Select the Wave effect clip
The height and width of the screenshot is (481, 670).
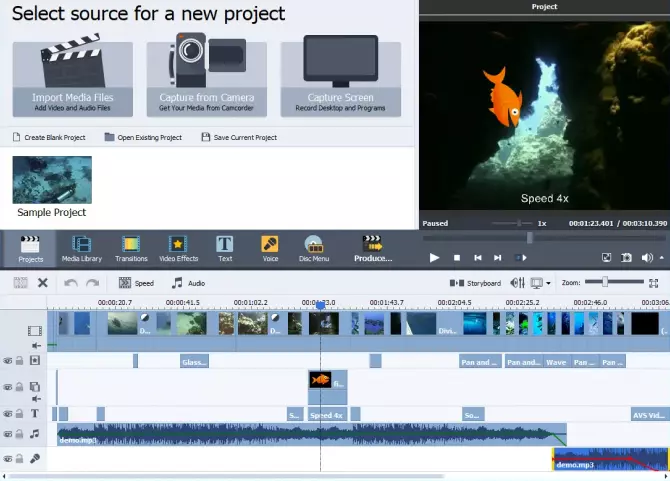(x=556, y=362)
